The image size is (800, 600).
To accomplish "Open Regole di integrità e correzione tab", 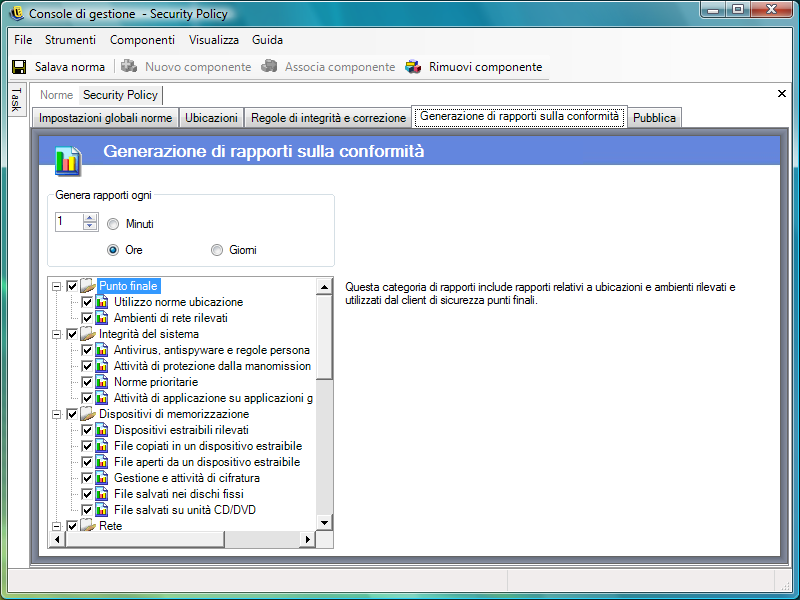I will (x=328, y=118).
